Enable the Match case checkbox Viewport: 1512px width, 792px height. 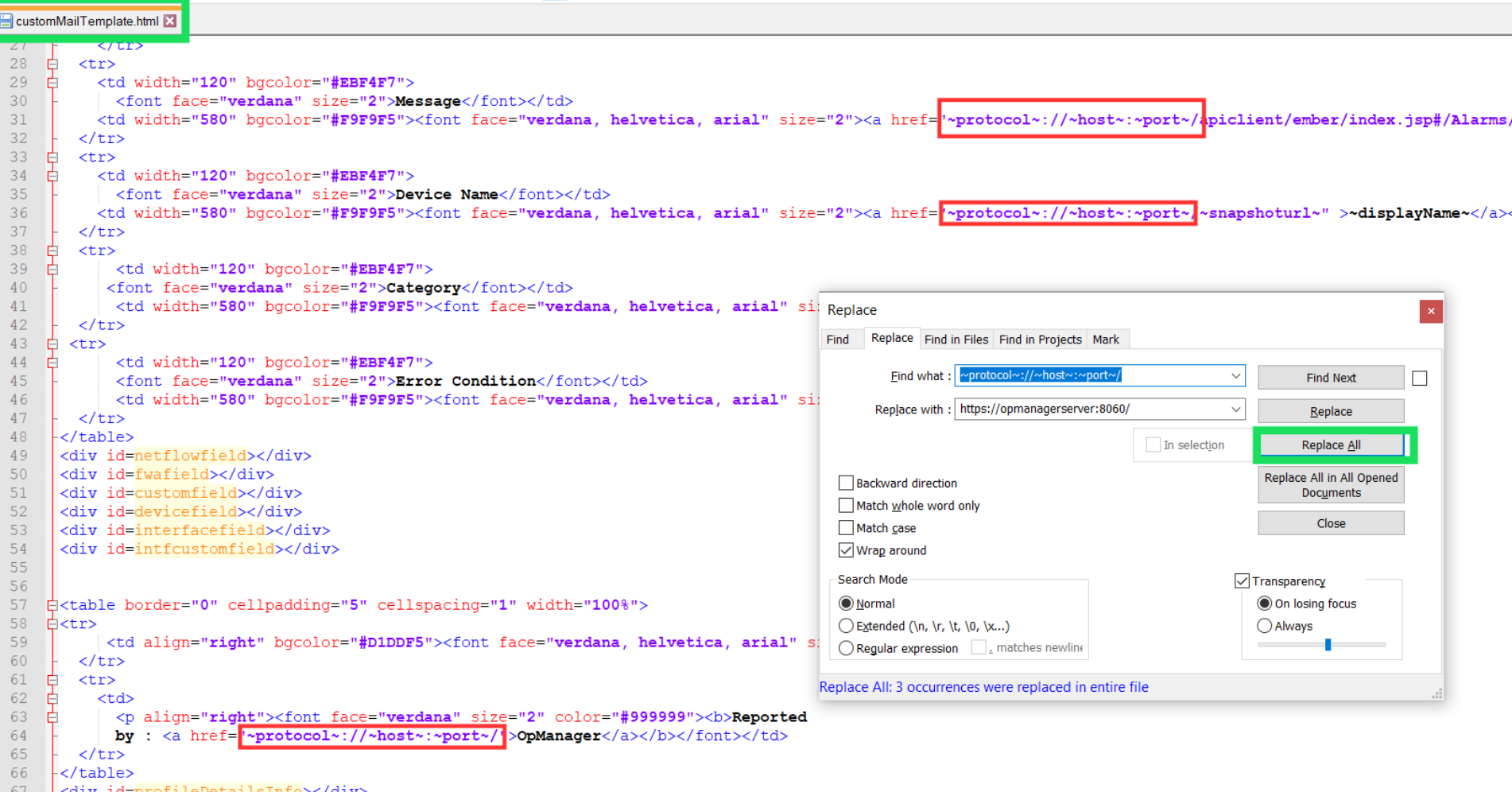[846, 528]
